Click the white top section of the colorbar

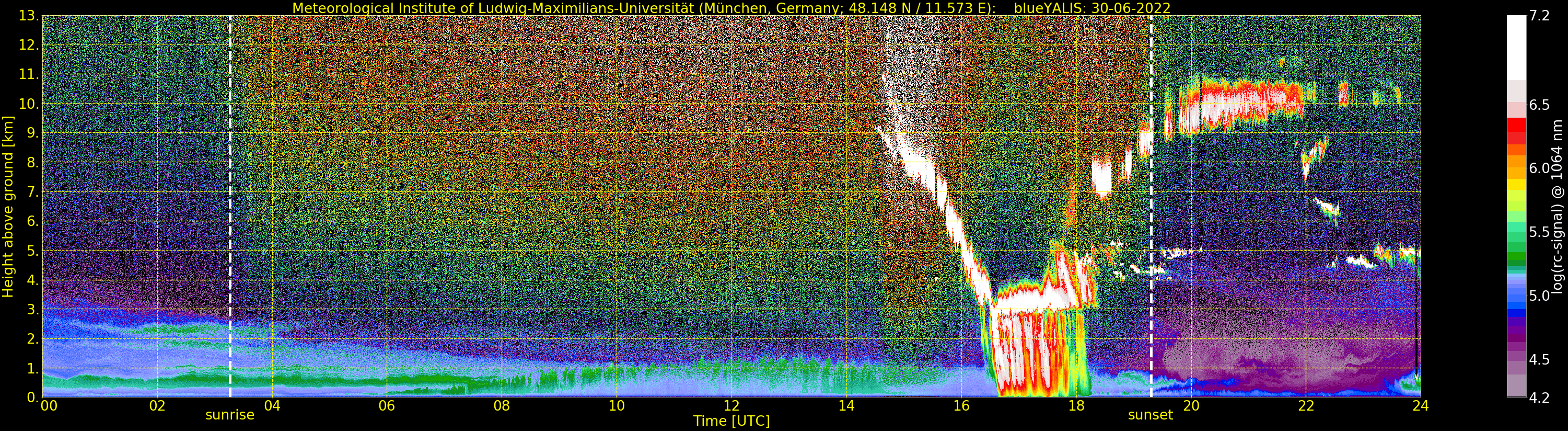point(1516,48)
